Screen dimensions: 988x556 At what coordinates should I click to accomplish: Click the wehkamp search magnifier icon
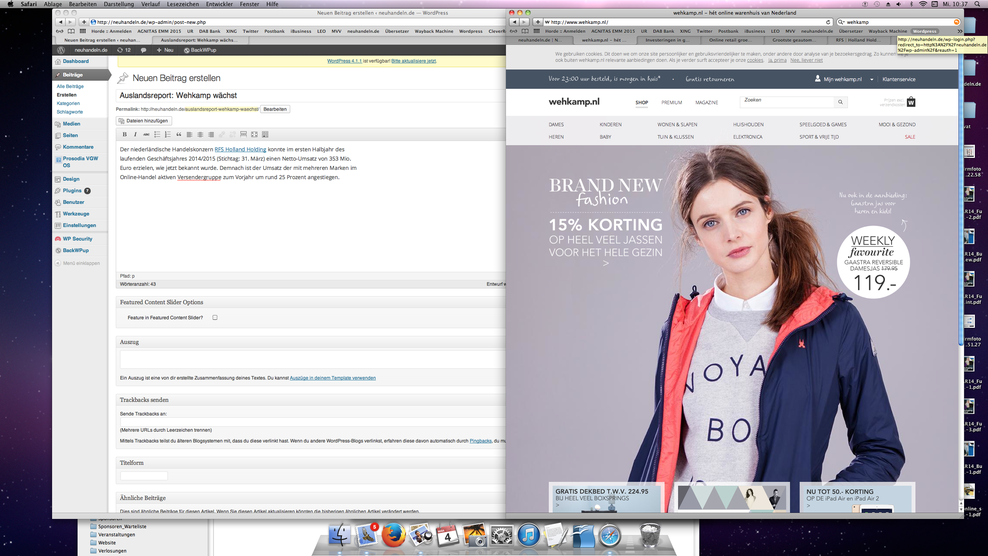pyautogui.click(x=840, y=102)
